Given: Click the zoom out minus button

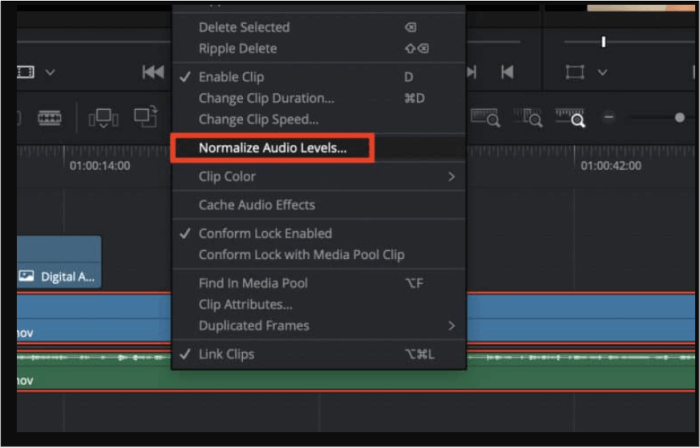Looking at the screenshot, I should [x=608, y=117].
